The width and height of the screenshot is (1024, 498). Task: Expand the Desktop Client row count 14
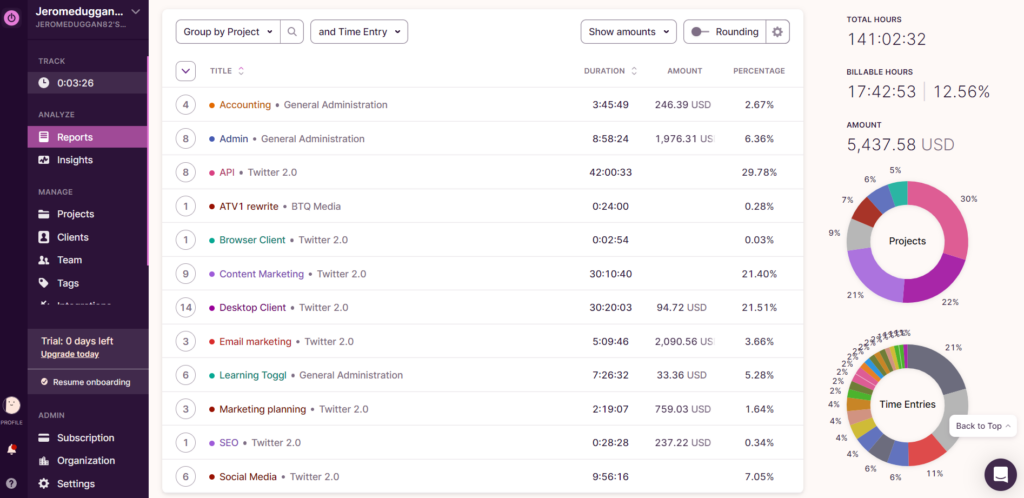185,308
